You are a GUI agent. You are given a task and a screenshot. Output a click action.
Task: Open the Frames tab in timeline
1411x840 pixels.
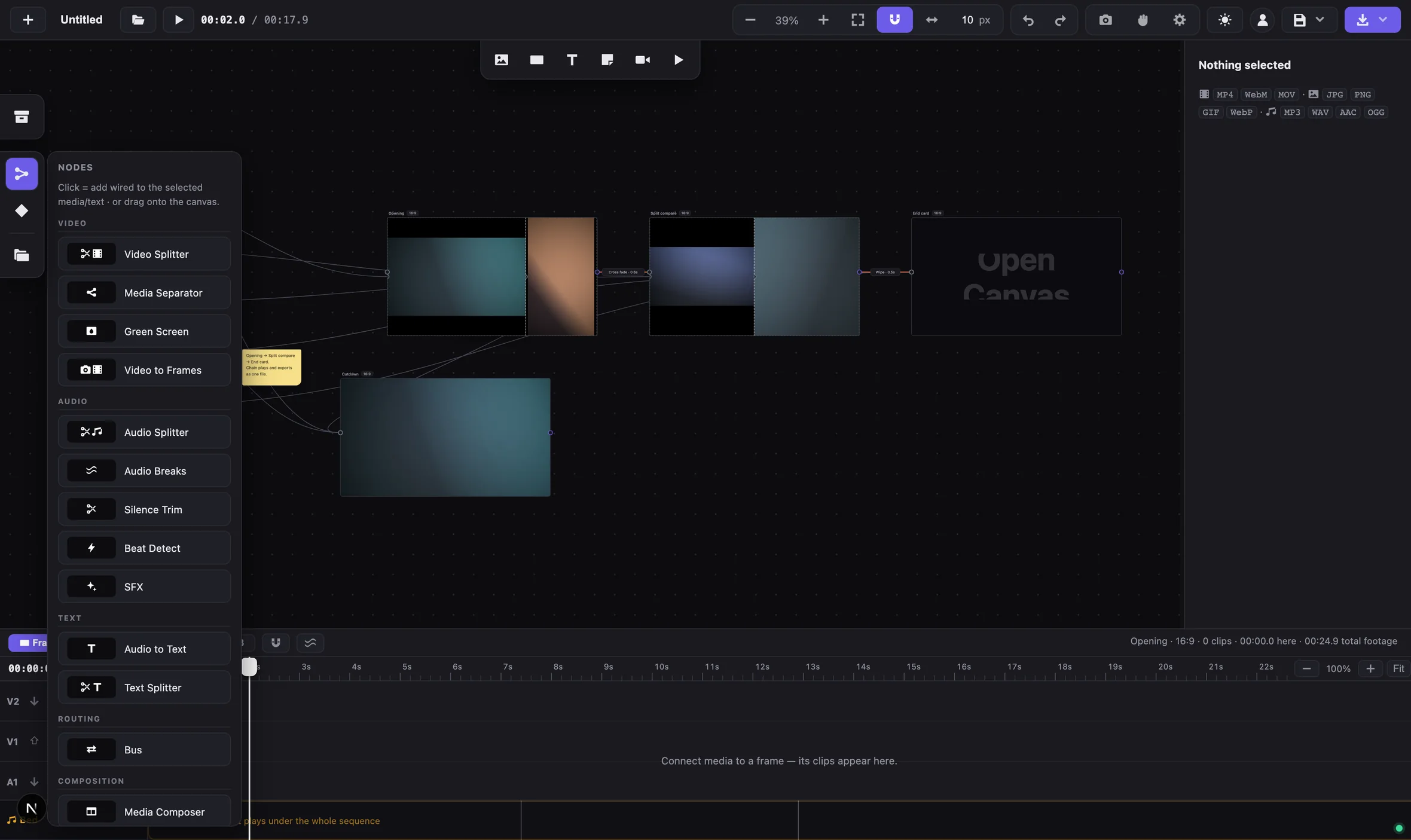[x=29, y=643]
